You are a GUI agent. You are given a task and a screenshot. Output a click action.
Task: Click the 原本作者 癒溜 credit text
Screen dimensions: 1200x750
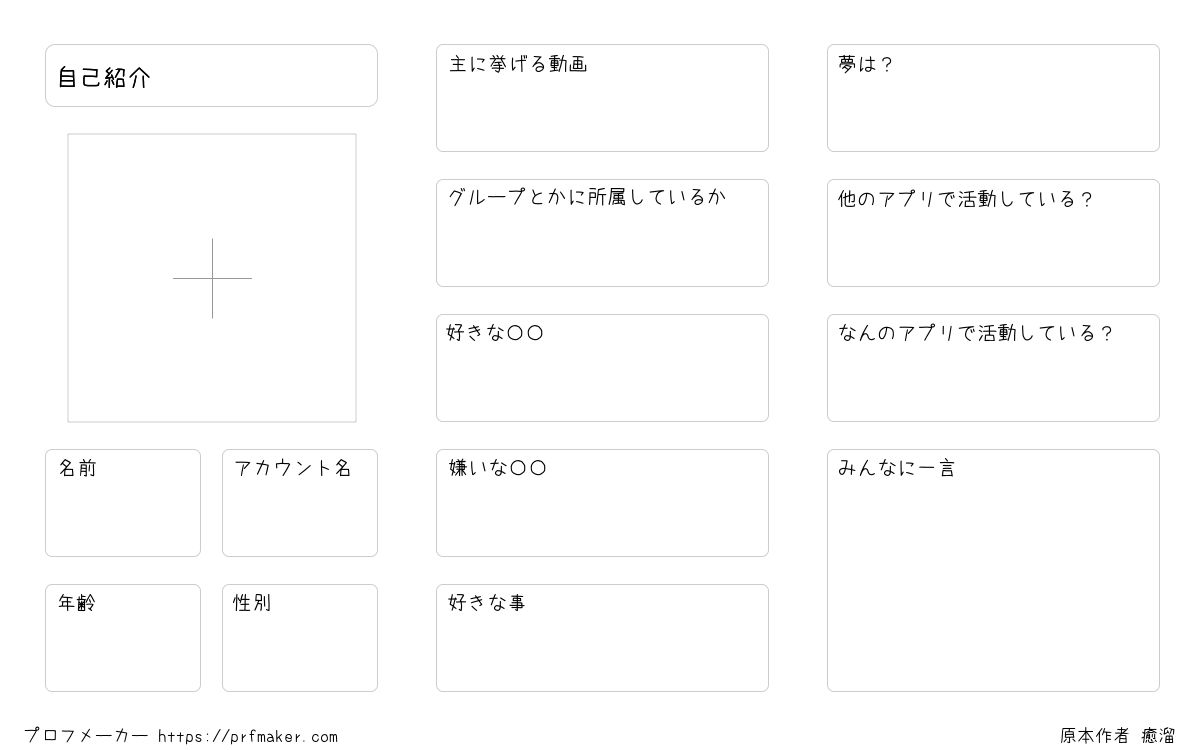pos(1118,736)
